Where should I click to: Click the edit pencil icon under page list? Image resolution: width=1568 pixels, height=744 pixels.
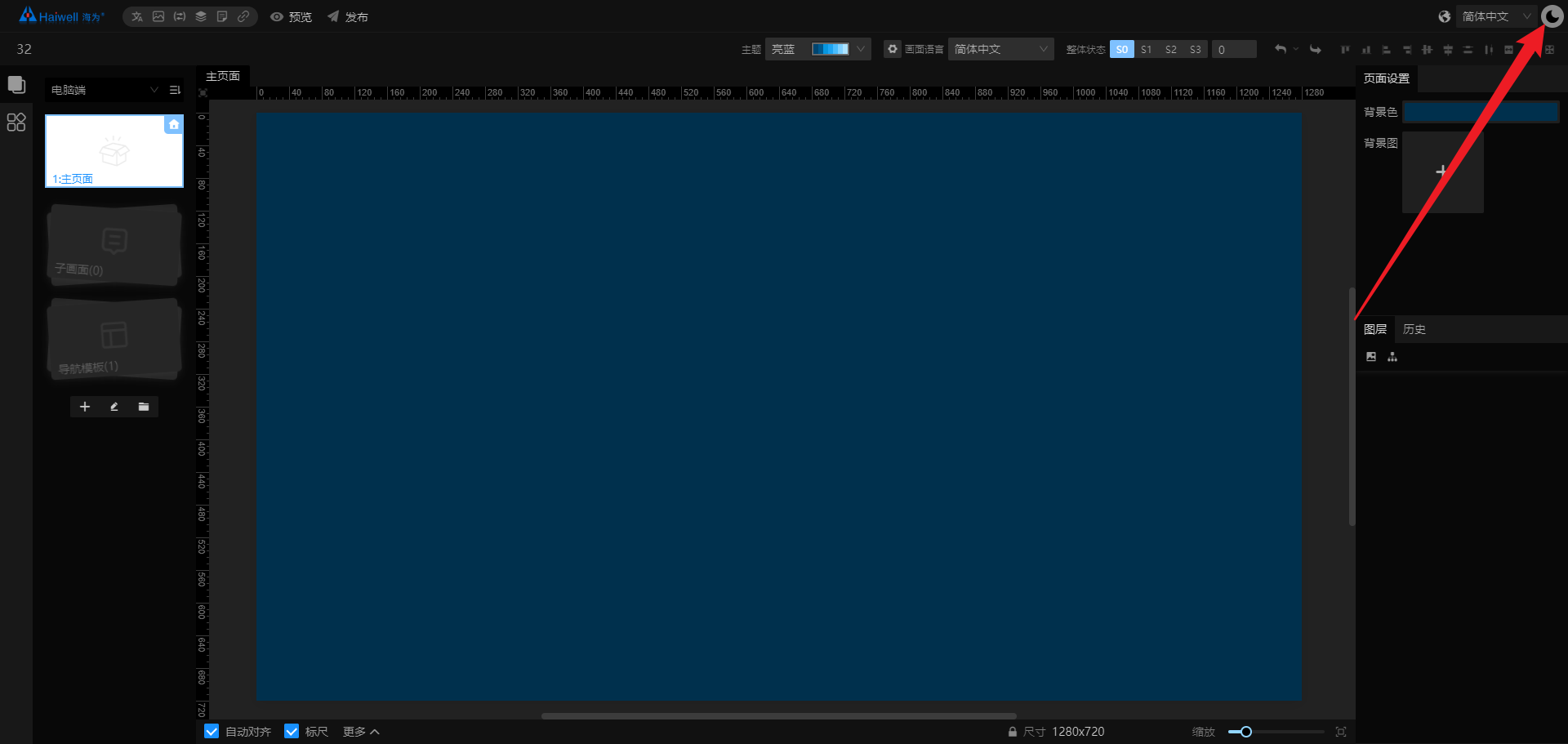pyautogui.click(x=114, y=407)
